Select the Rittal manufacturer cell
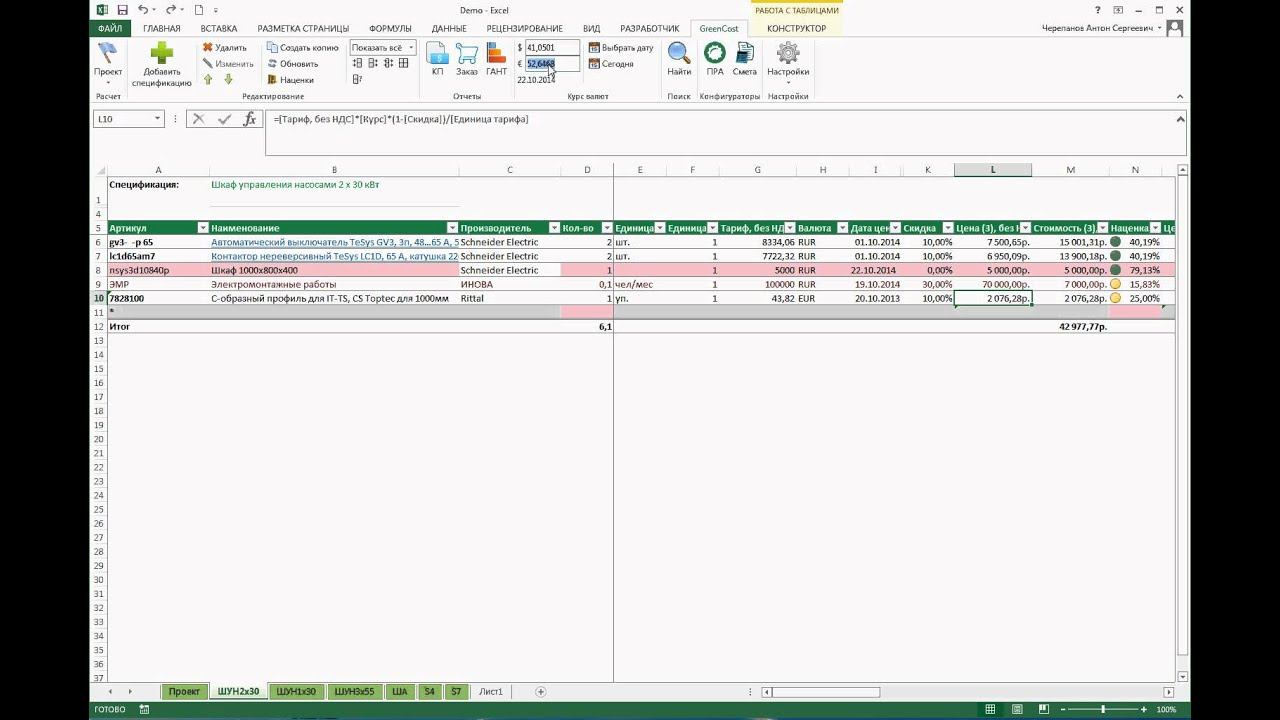Image resolution: width=1280 pixels, height=720 pixels. point(509,299)
